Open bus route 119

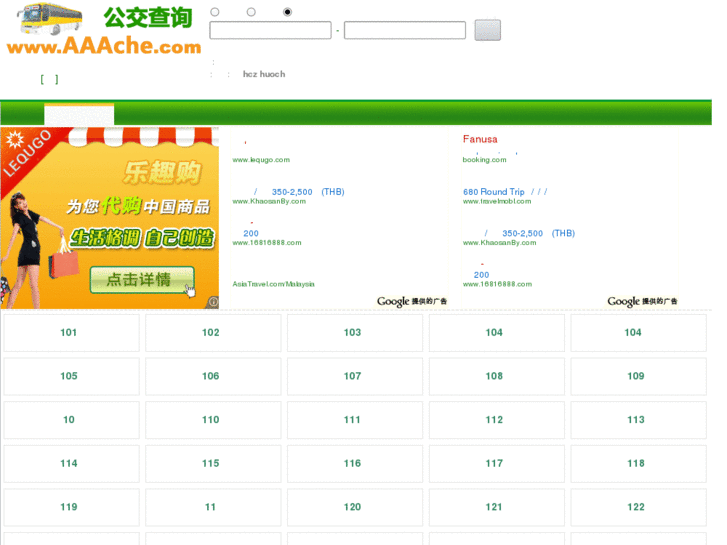[x=71, y=507]
